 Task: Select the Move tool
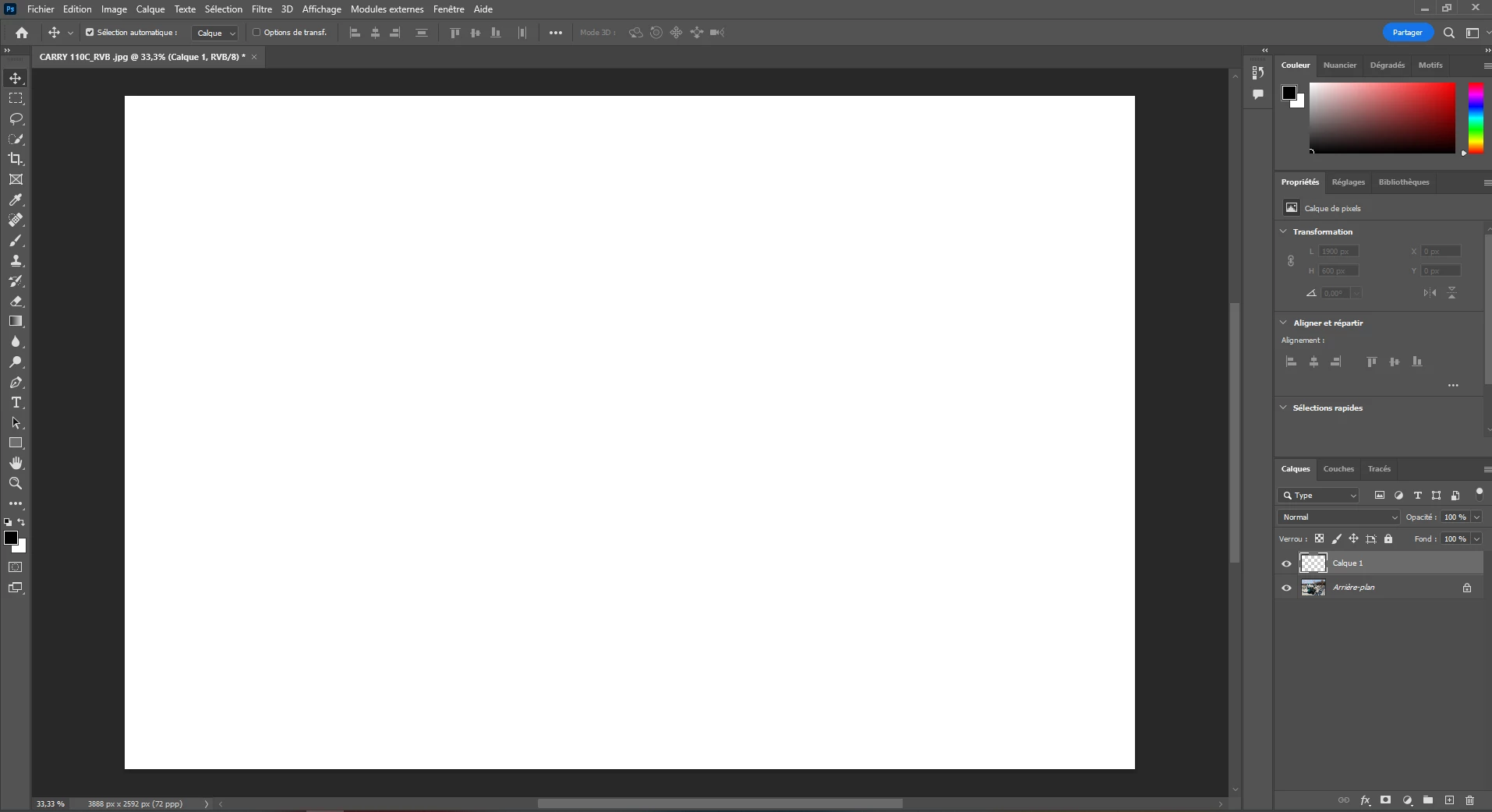pos(16,78)
